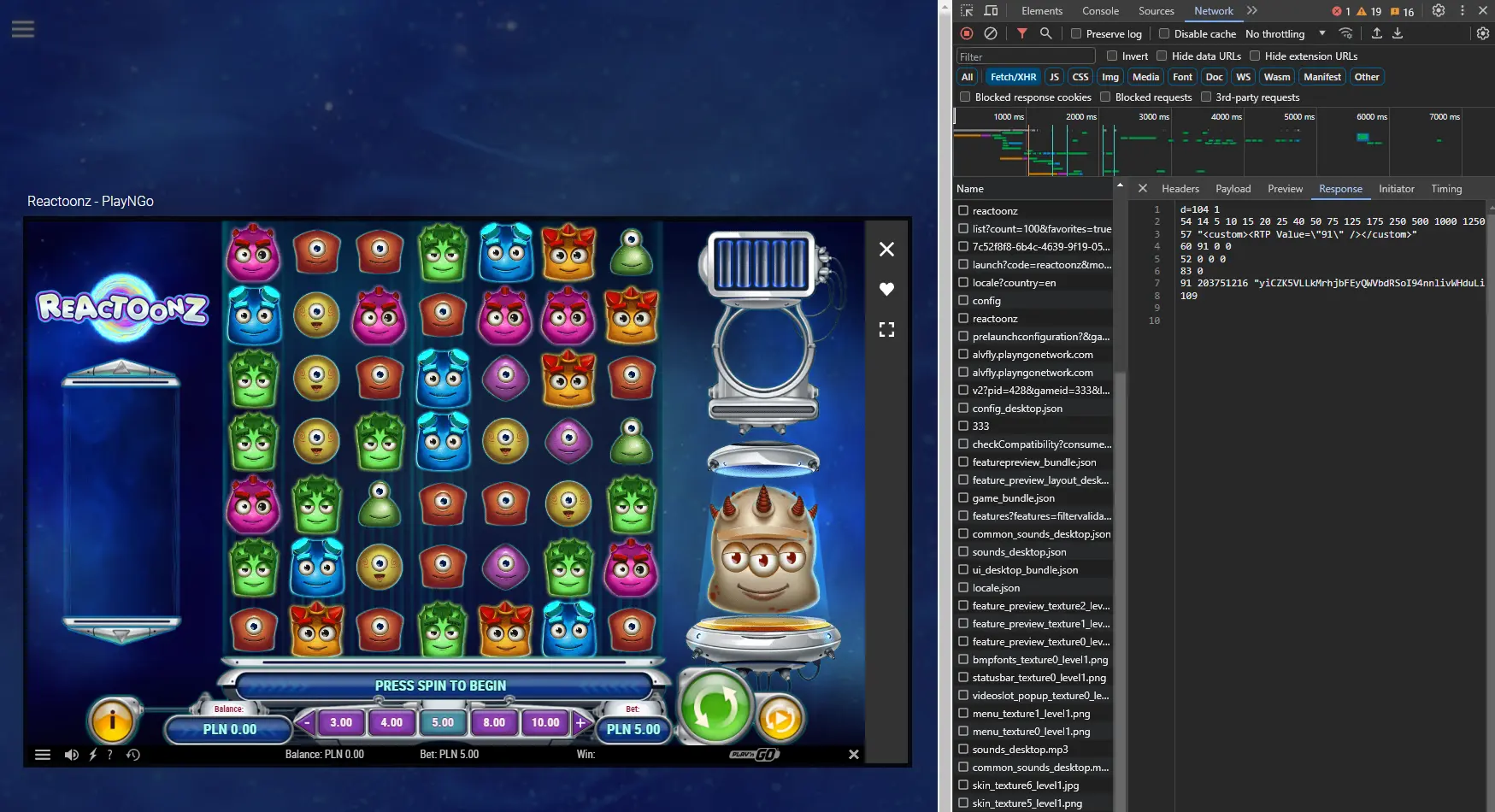1495x812 pixels.
Task: Switch to Elements tab
Action: [1042, 11]
